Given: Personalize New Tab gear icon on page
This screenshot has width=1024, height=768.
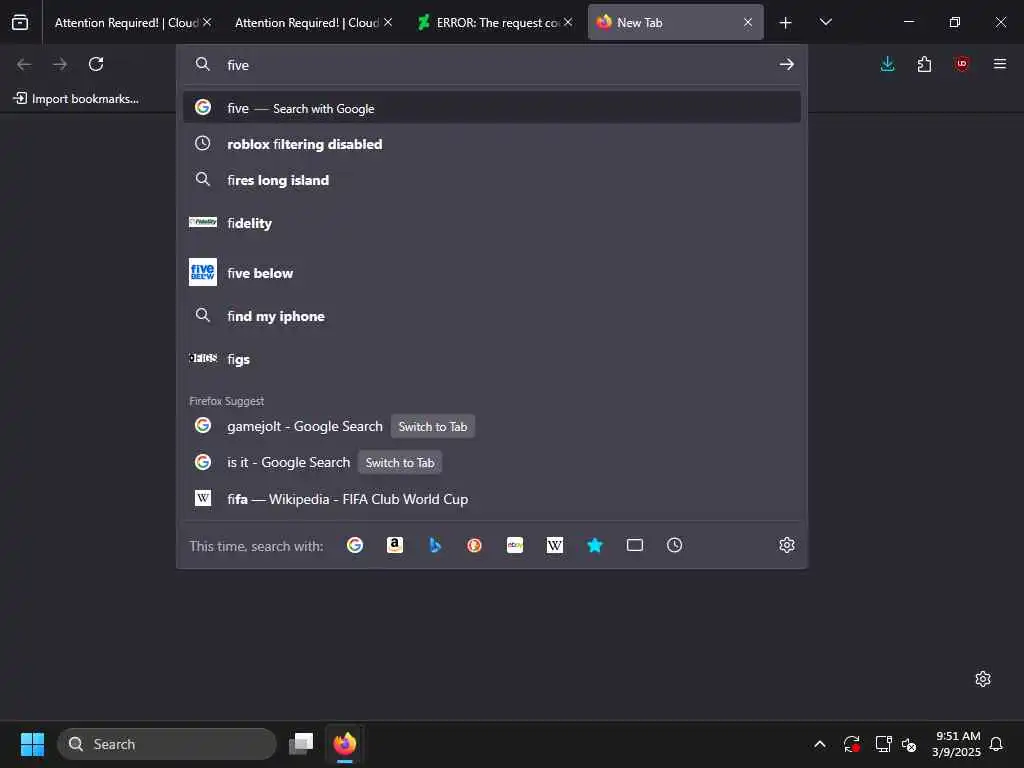Looking at the screenshot, I should (x=983, y=679).
